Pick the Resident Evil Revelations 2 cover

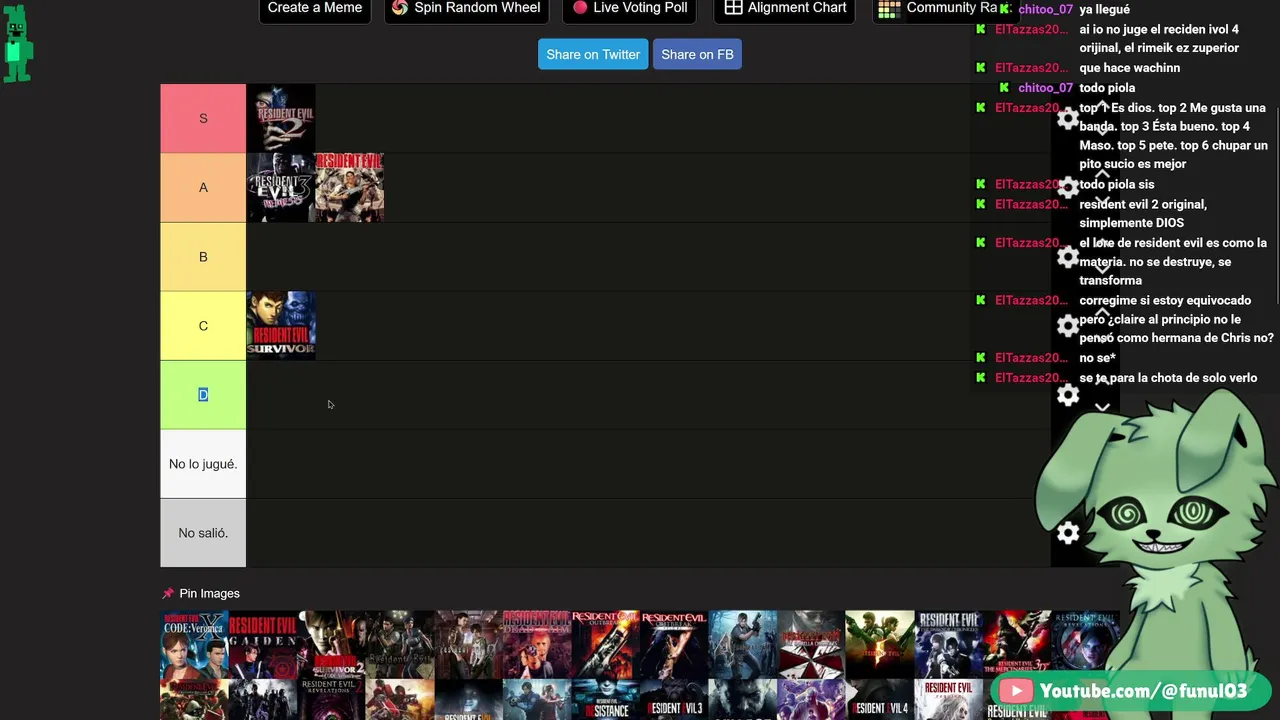click(x=332, y=700)
